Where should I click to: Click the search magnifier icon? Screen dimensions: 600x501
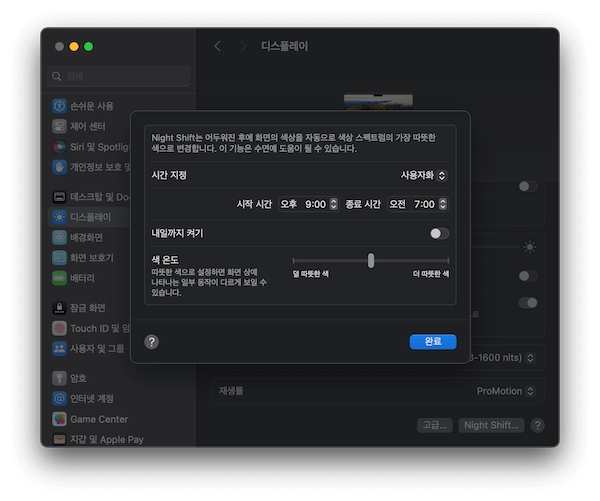point(57,76)
